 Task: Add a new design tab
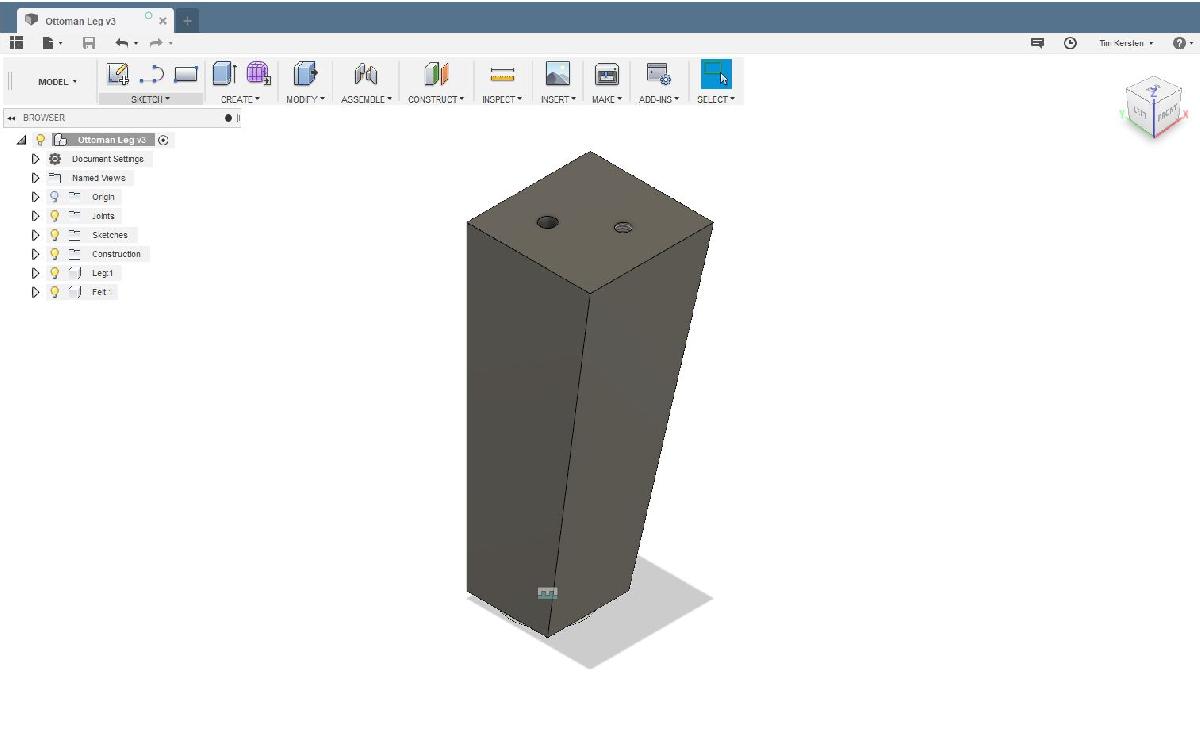click(x=187, y=20)
